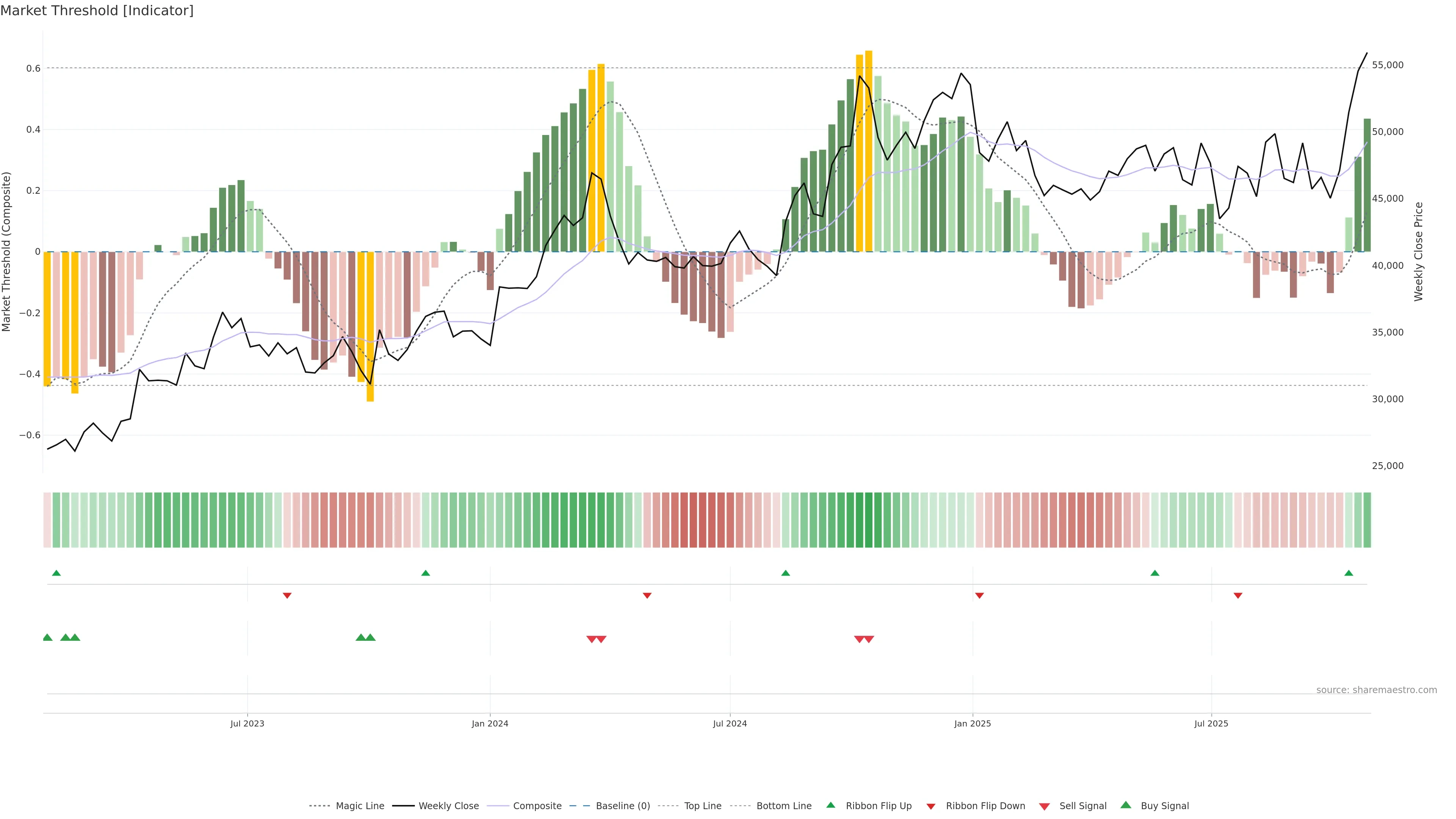Image resolution: width=1456 pixels, height=819 pixels.
Task: Toggle the Composite legend entry
Action: pos(537,806)
